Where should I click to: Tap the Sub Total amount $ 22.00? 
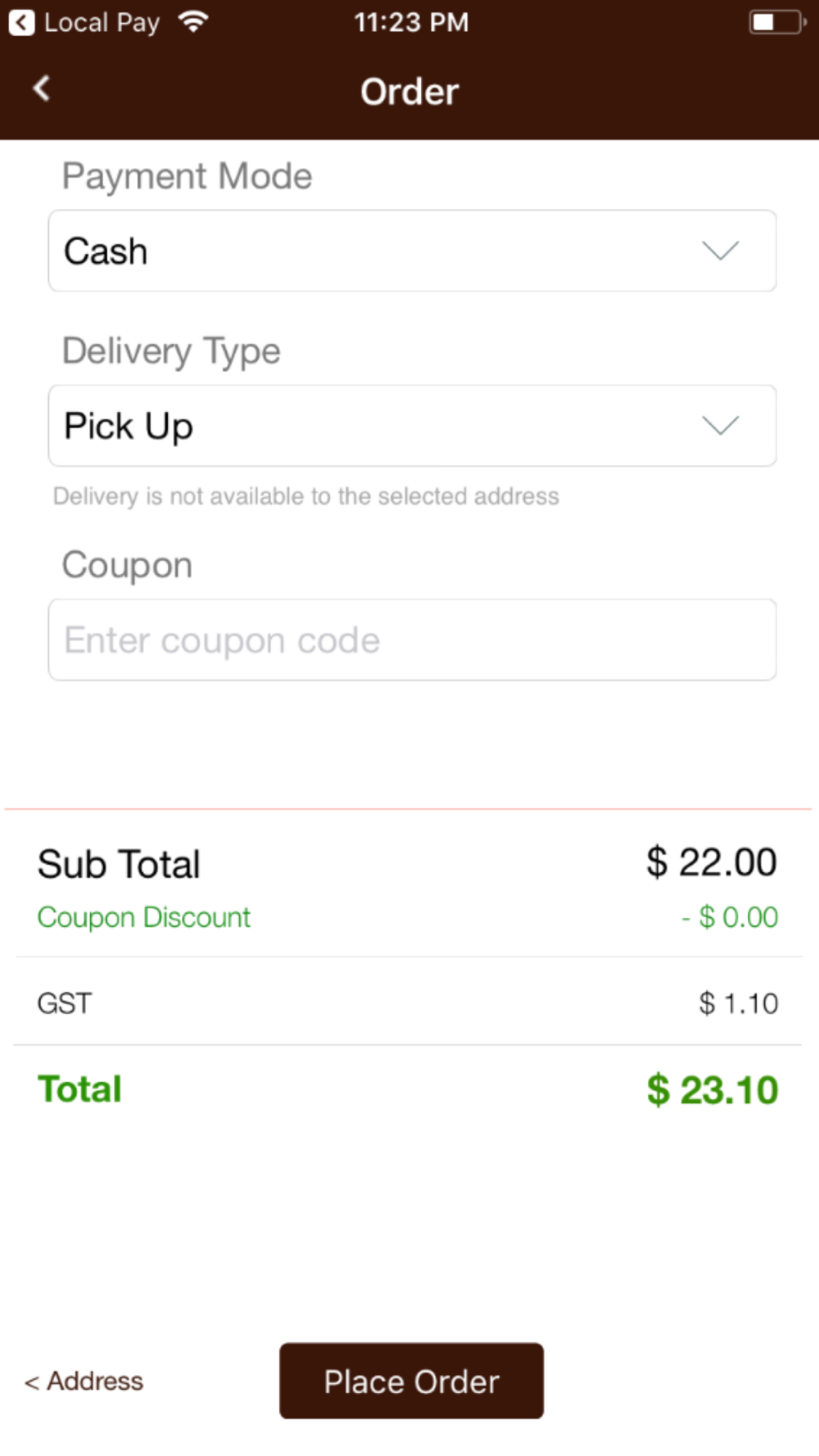click(x=712, y=862)
